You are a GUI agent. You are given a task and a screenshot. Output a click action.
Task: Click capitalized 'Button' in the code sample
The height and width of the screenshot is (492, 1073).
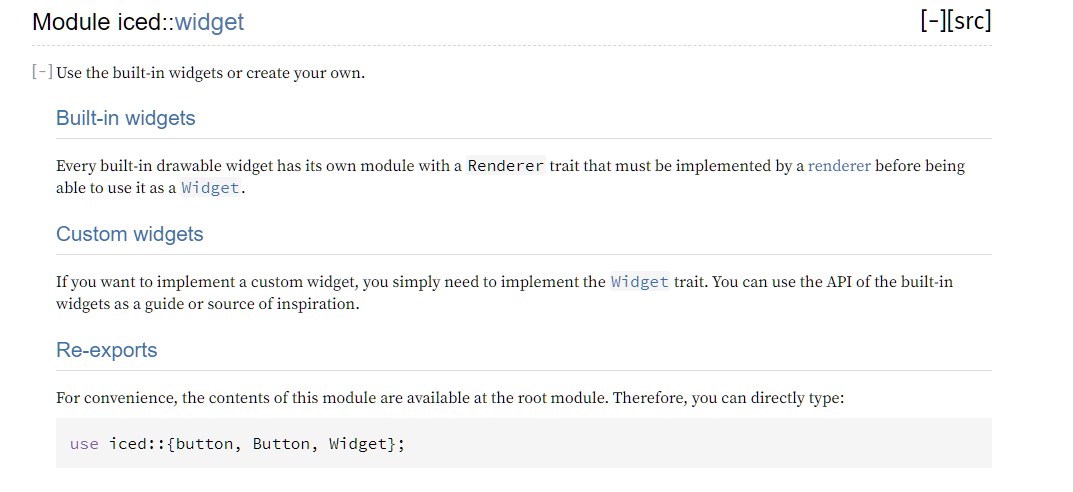(x=281, y=444)
